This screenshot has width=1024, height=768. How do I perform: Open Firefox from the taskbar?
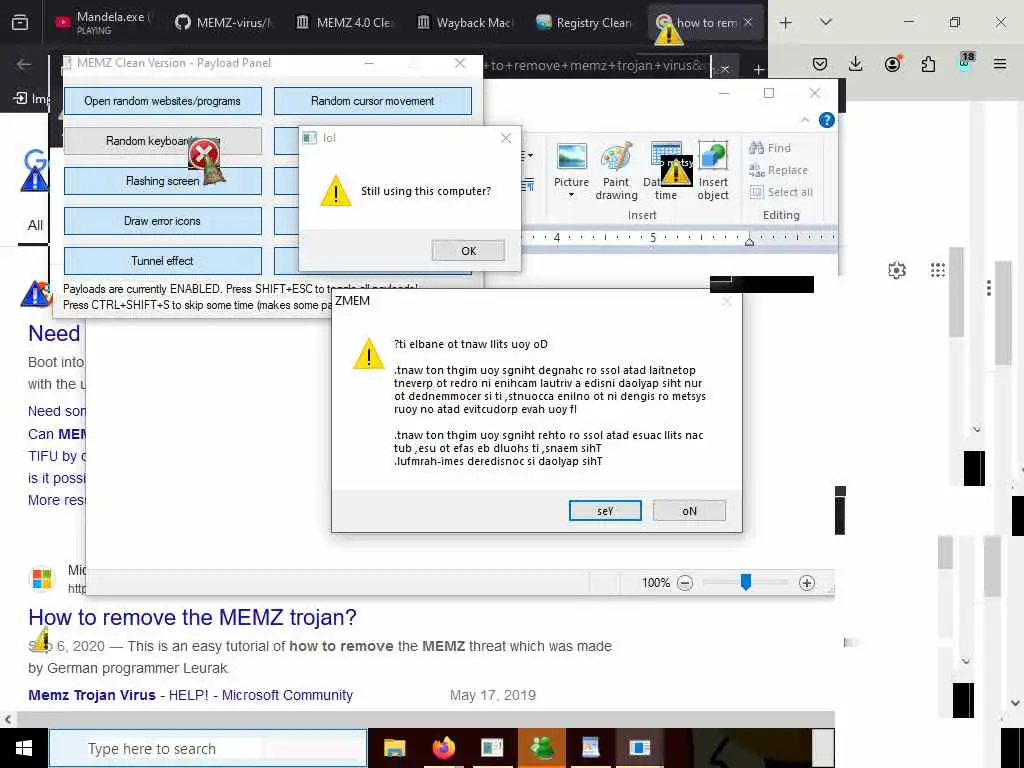pos(443,748)
